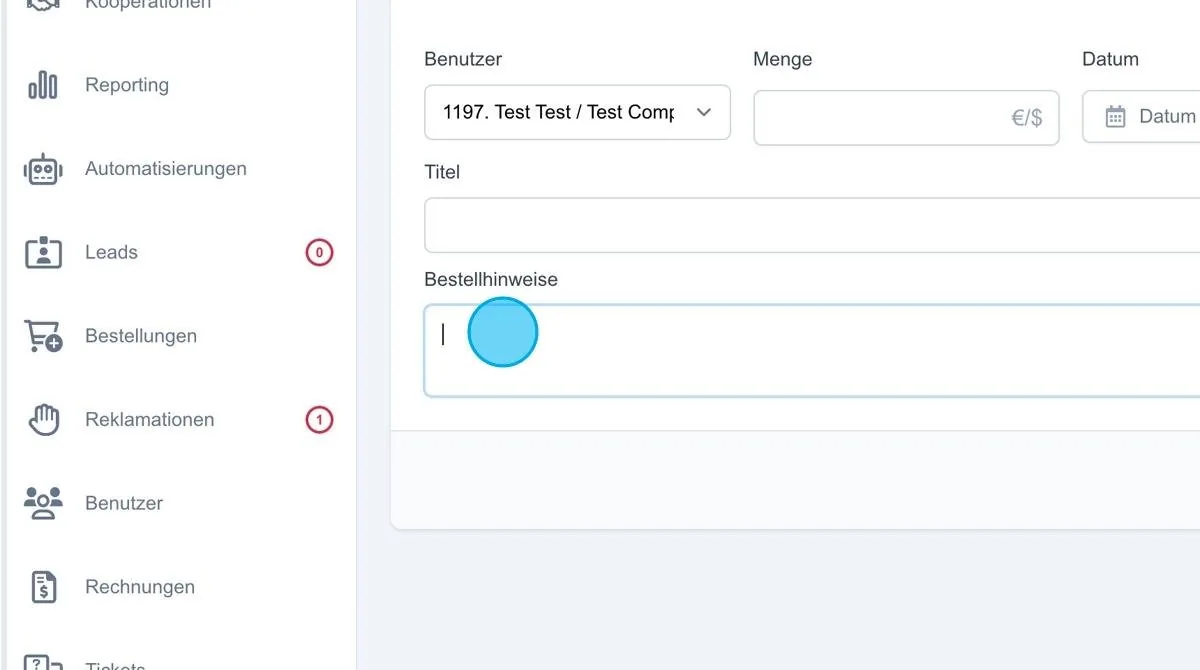Viewport: 1200px width, 670px height.
Task: Click the Benutzer people icon
Action: (x=43, y=503)
